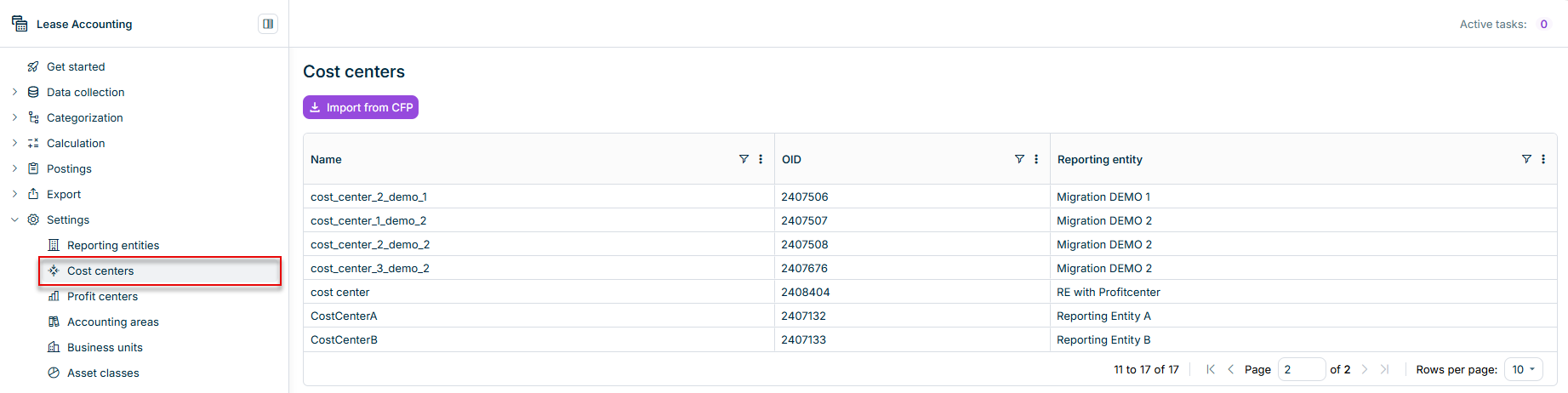Select the CostCenterA row name
1568x393 pixels.
click(344, 316)
